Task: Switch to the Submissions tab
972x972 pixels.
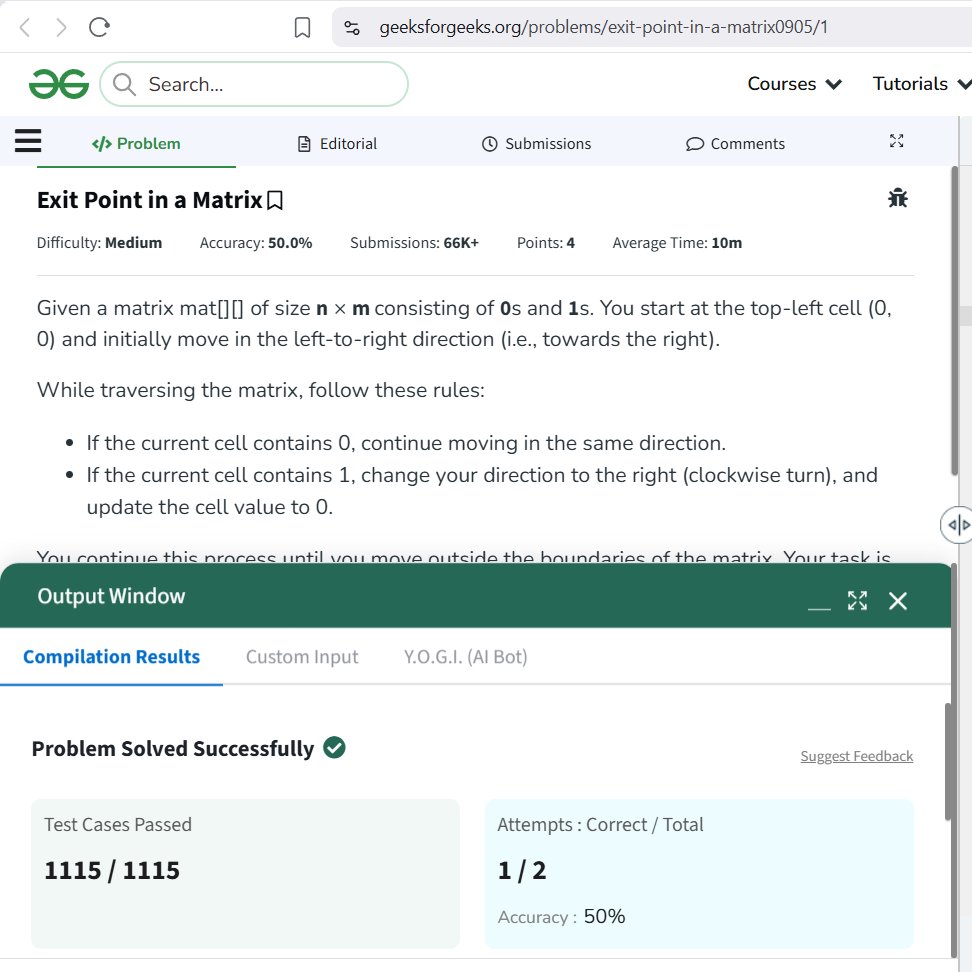Action: pyautogui.click(x=536, y=144)
